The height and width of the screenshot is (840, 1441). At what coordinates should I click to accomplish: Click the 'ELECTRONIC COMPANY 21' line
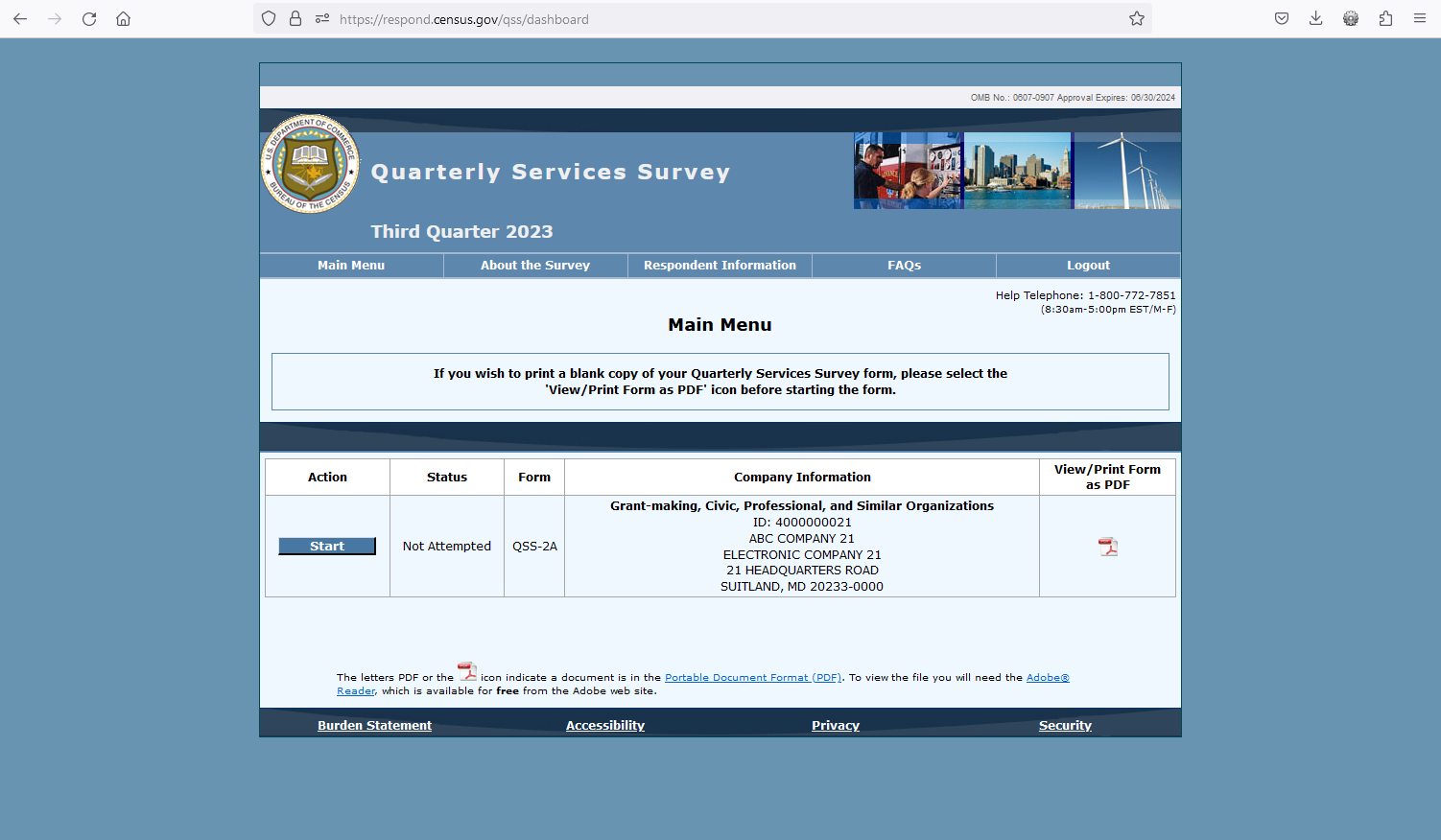click(802, 555)
